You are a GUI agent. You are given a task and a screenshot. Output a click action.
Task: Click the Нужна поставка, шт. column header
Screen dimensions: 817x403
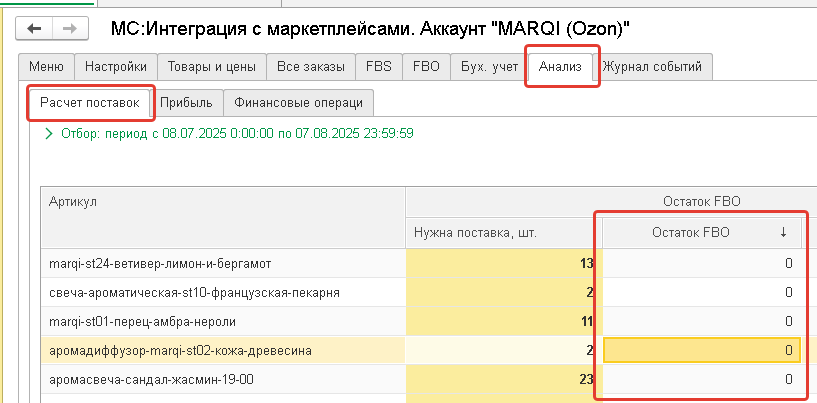pyautogui.click(x=504, y=233)
